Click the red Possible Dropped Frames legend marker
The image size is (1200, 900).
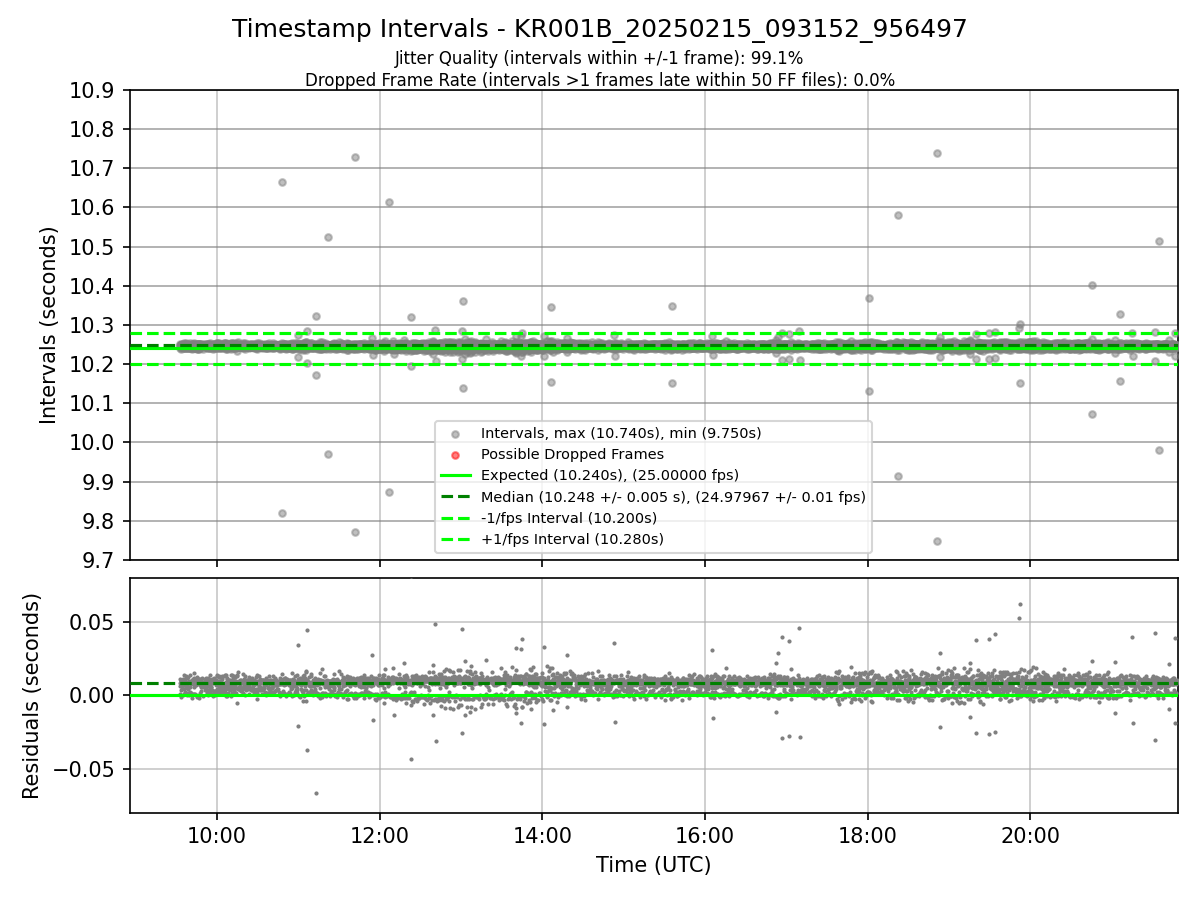coord(455,455)
